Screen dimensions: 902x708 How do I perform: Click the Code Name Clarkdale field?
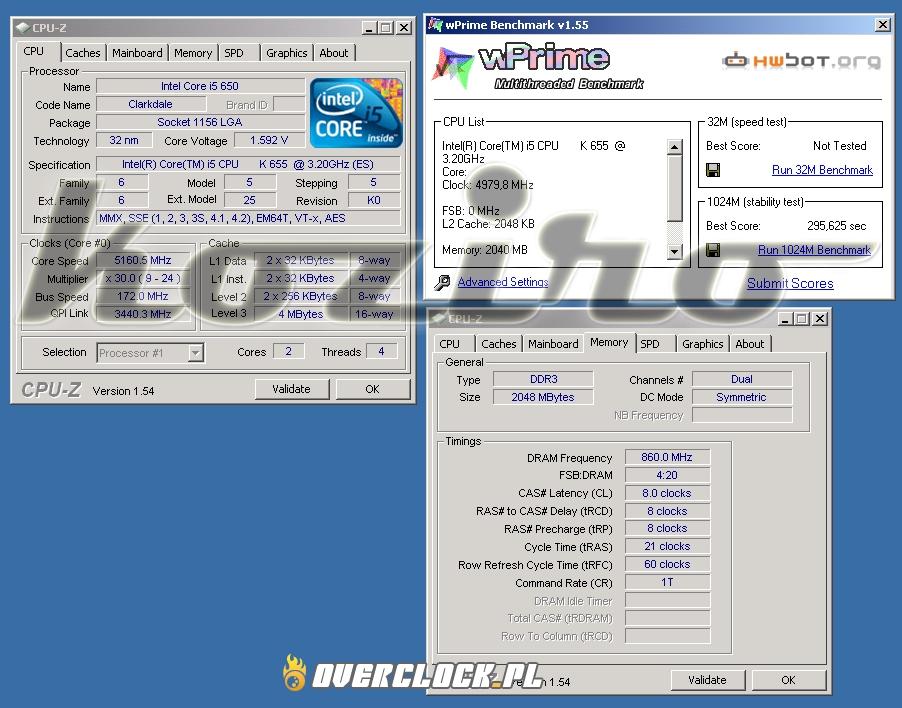point(151,104)
